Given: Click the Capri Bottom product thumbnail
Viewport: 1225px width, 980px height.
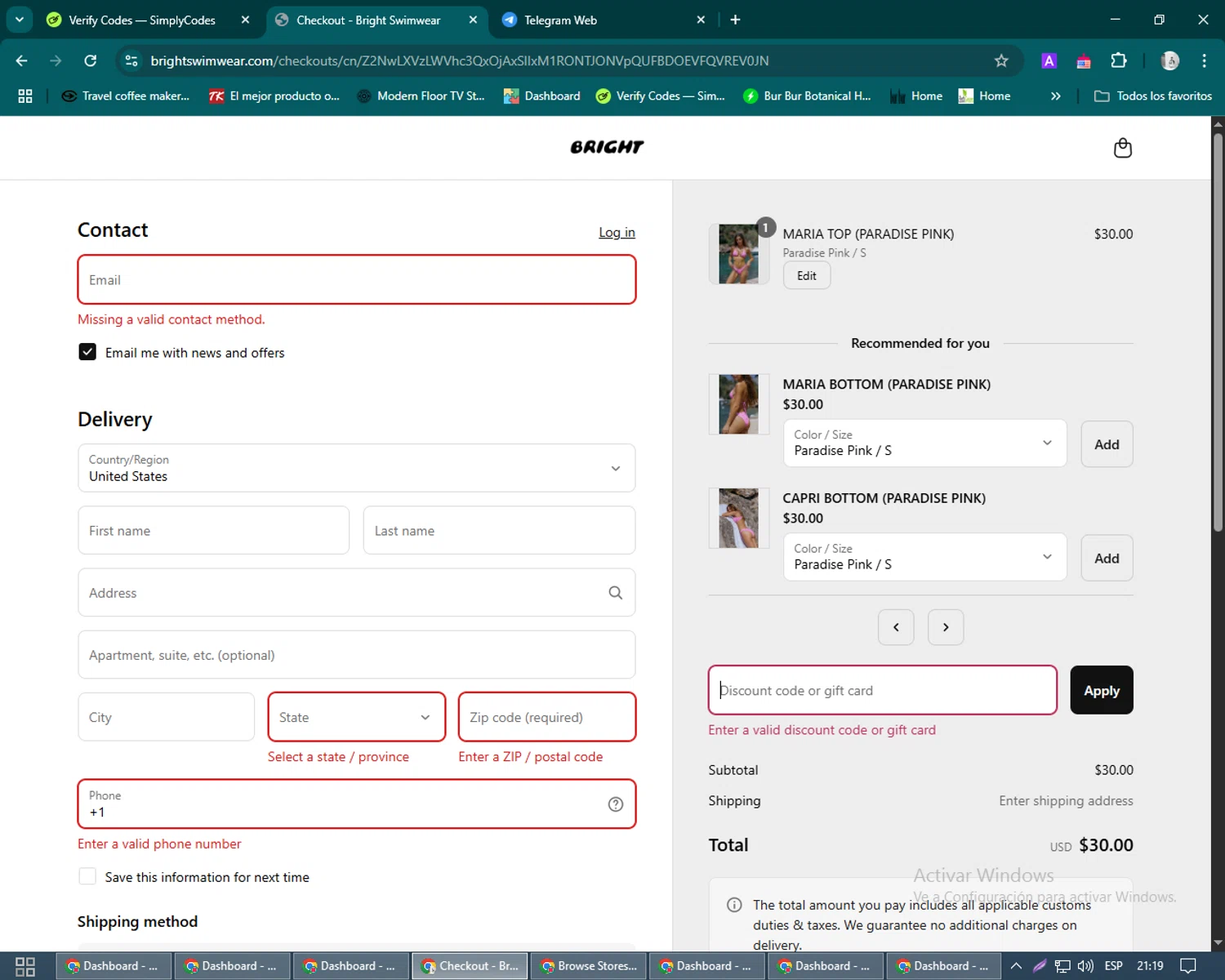Looking at the screenshot, I should tap(738, 518).
